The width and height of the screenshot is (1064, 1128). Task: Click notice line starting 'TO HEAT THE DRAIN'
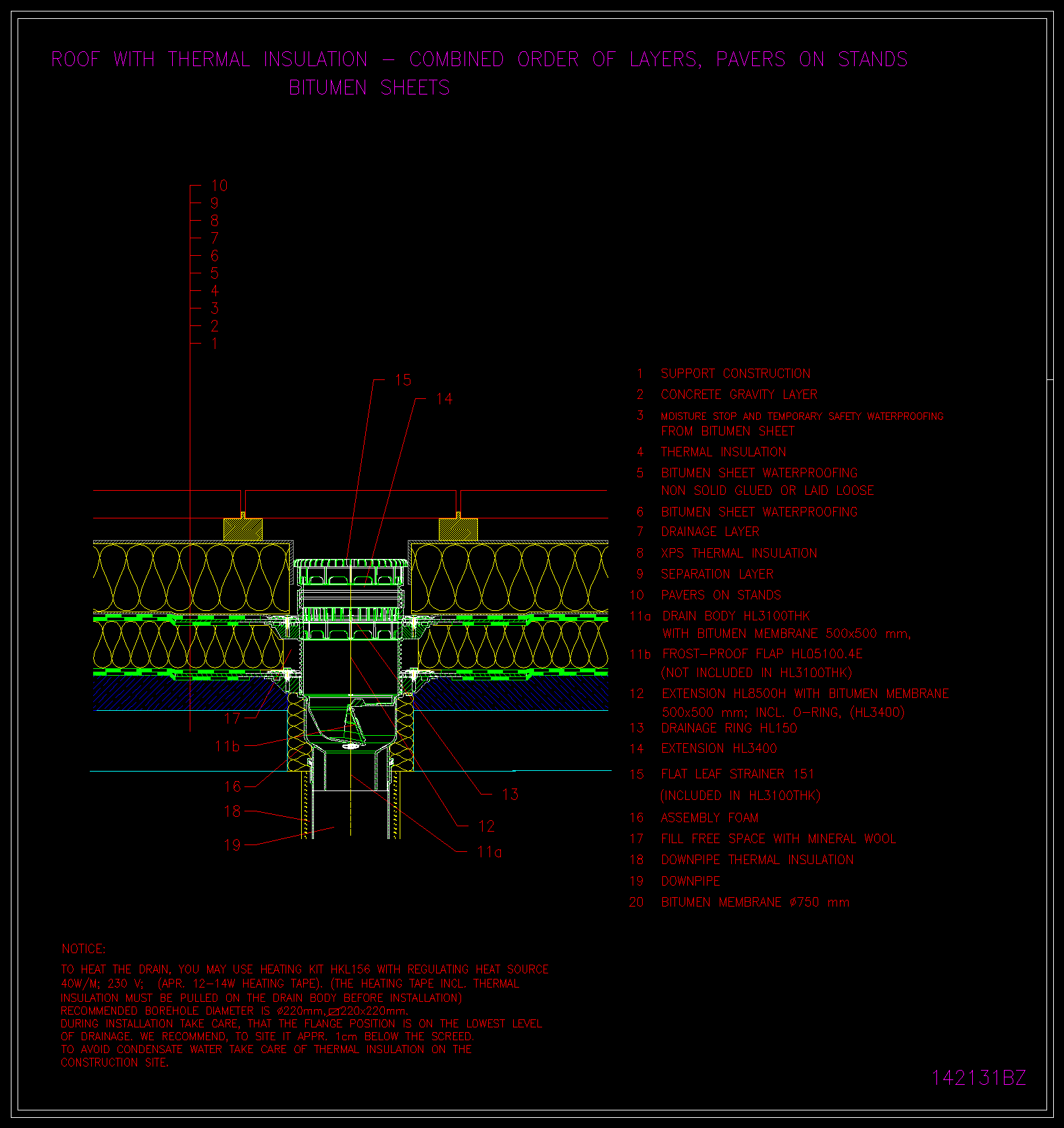(304, 969)
